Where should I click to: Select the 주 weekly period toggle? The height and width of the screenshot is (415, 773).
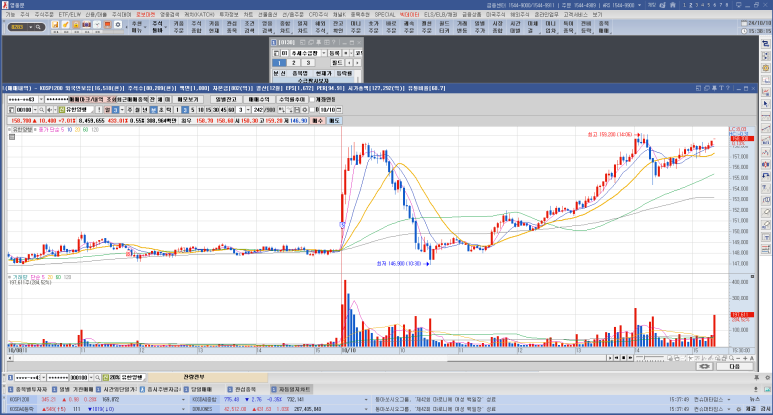(x=130, y=110)
